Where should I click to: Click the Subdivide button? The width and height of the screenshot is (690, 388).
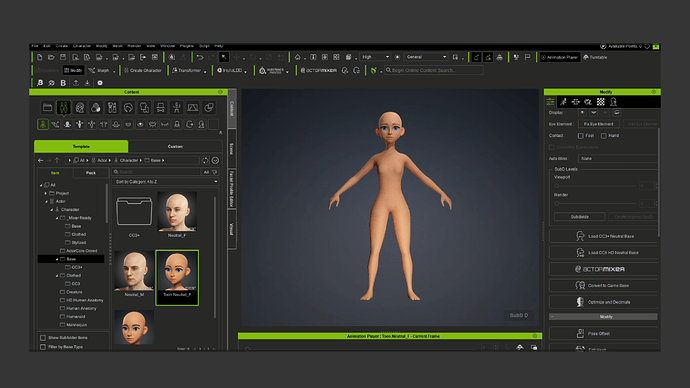tap(580, 217)
